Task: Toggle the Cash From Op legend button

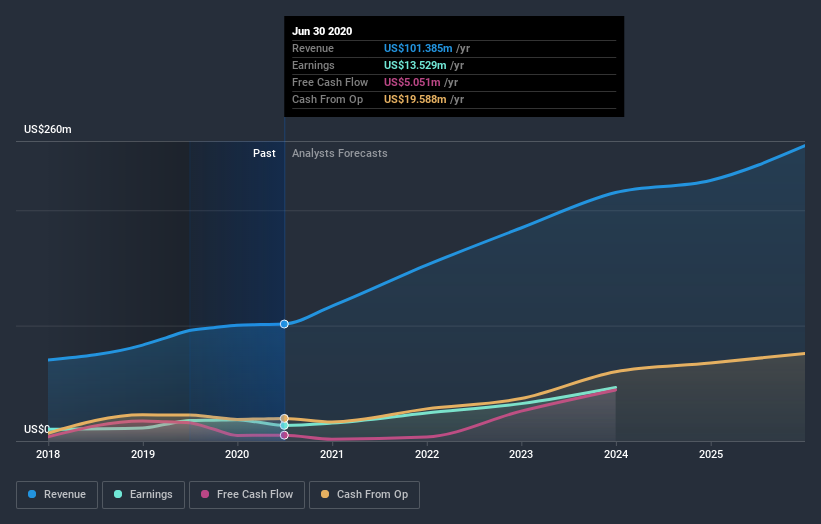Action: 364,495
